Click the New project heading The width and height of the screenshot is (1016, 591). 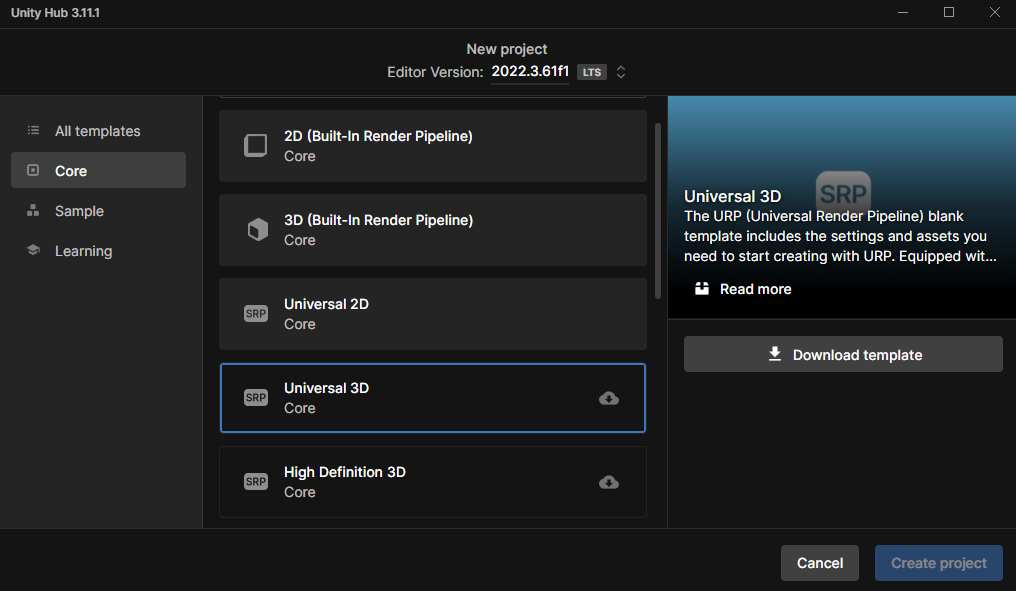click(507, 49)
